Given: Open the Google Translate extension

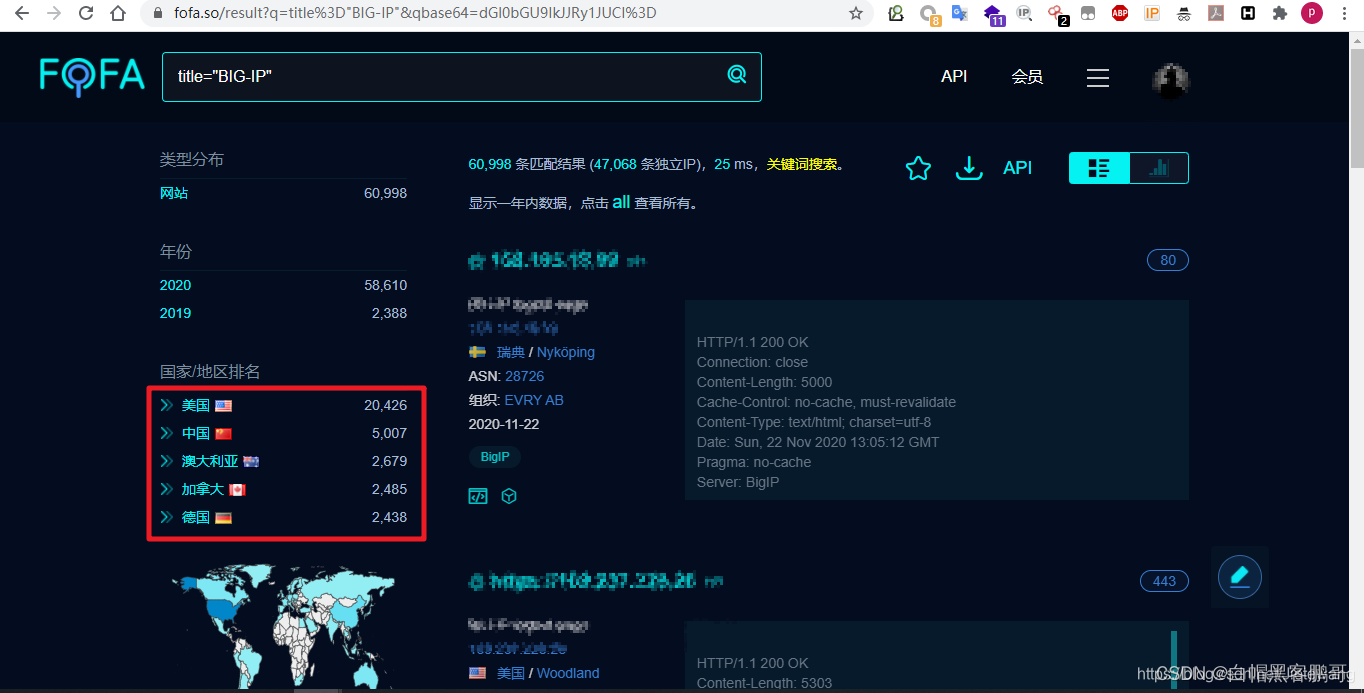Looking at the screenshot, I should 960,13.
